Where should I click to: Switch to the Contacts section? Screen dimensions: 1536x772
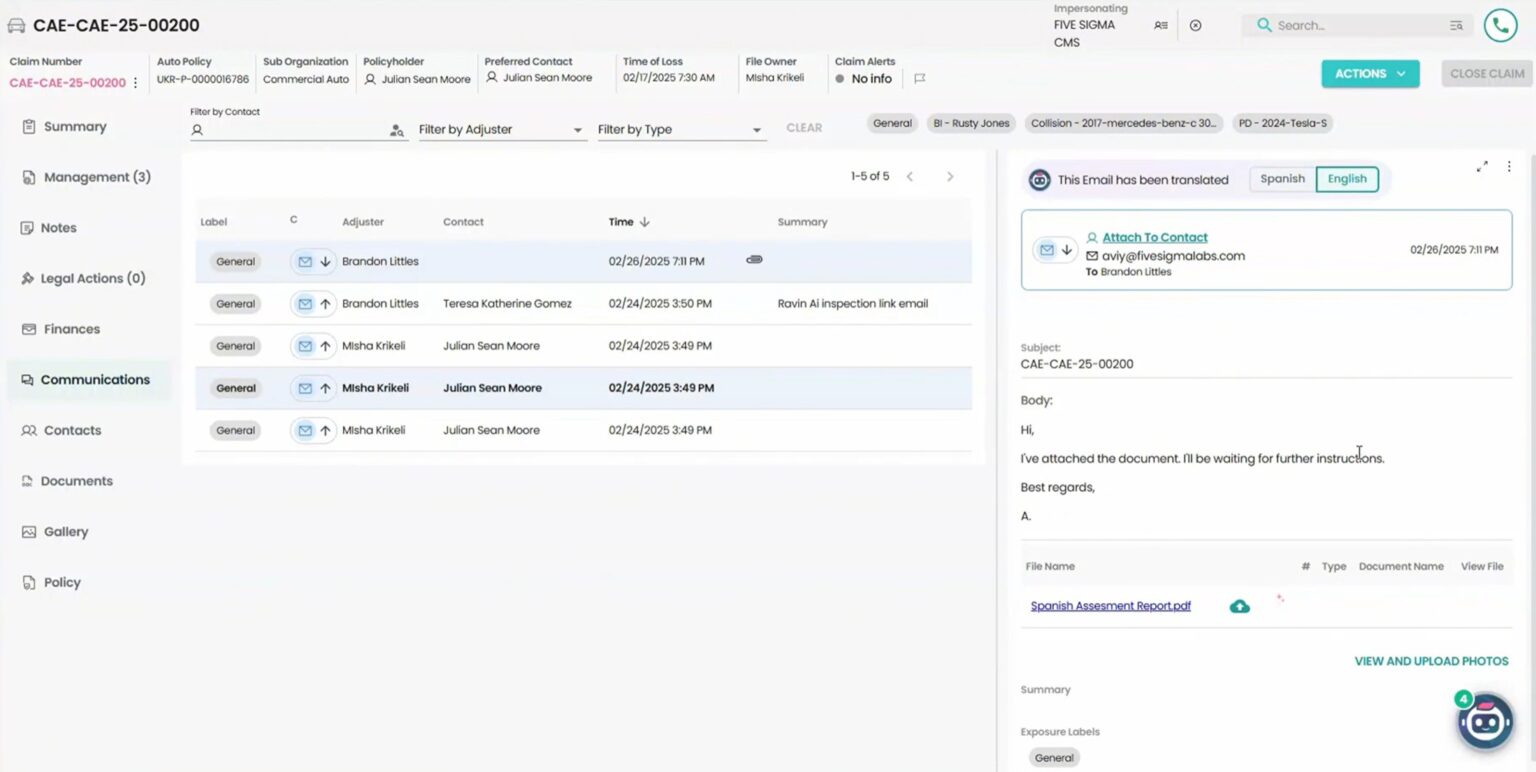(72, 430)
